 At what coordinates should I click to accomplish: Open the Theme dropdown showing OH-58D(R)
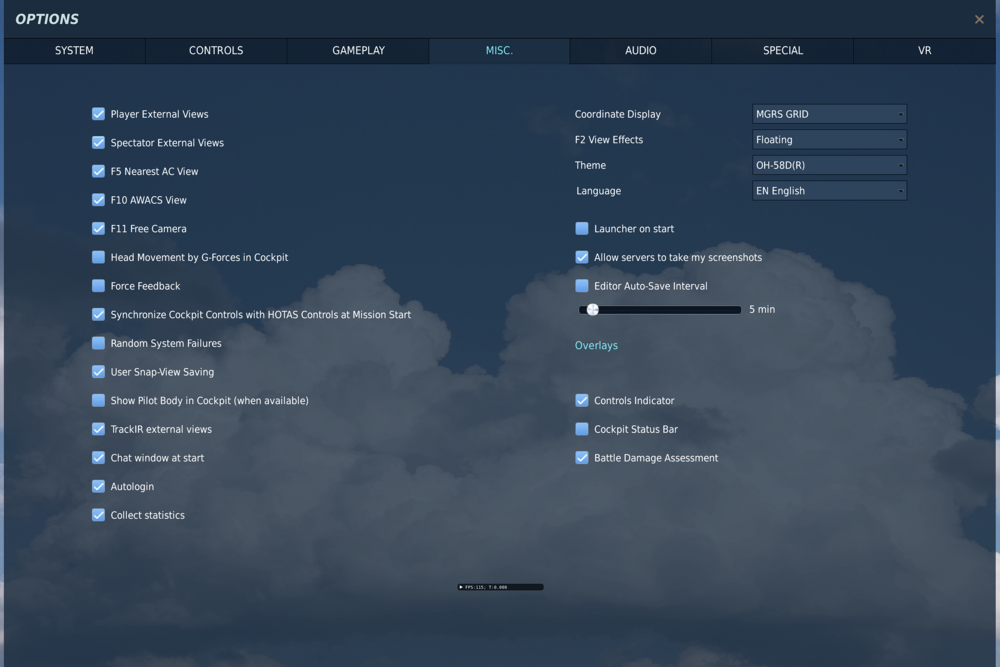(829, 165)
